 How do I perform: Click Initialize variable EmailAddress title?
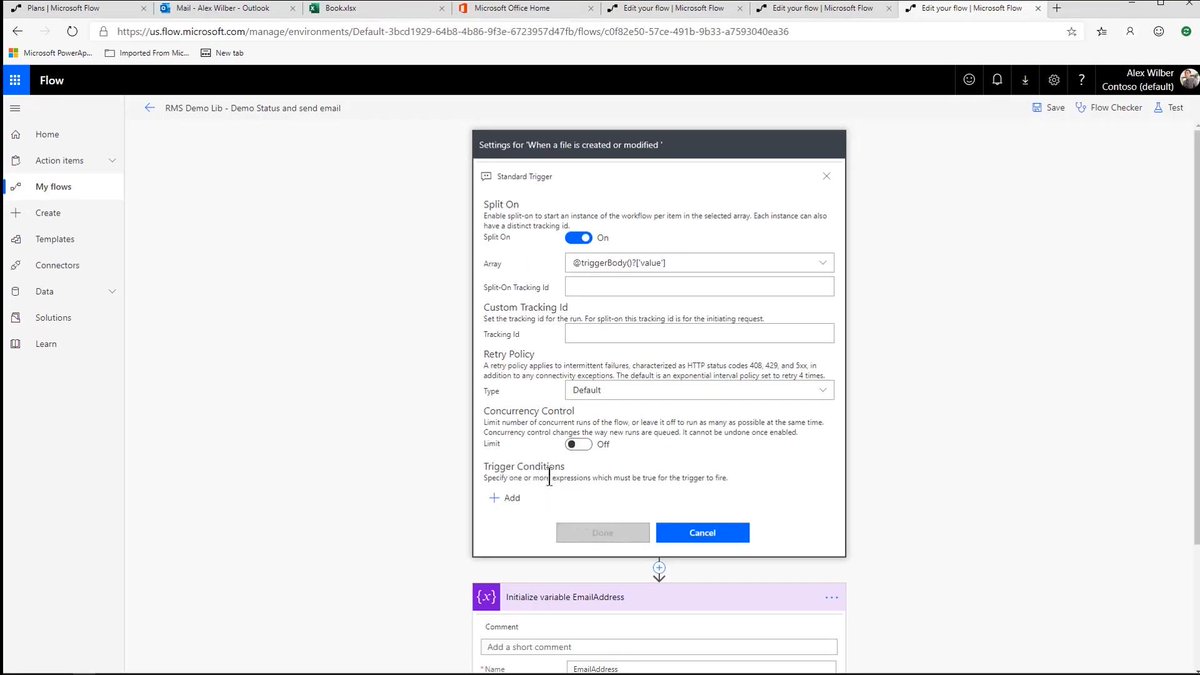(565, 597)
